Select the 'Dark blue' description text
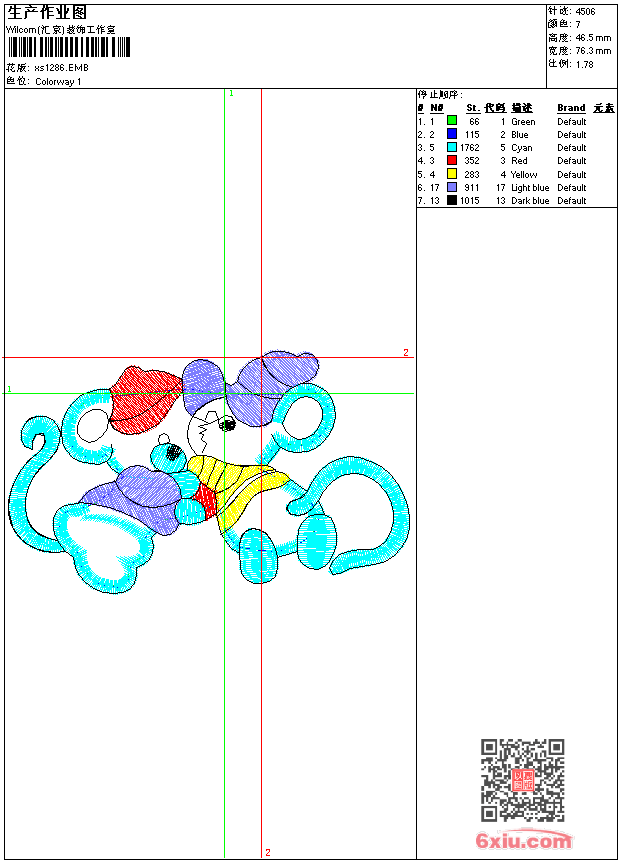Image resolution: width=620 pixels, height=860 pixels. tap(530, 201)
